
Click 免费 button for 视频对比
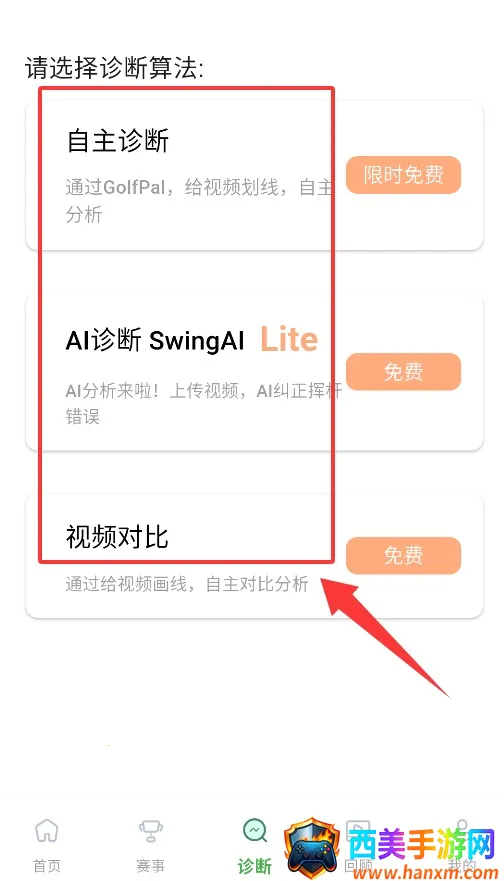pyautogui.click(x=403, y=556)
